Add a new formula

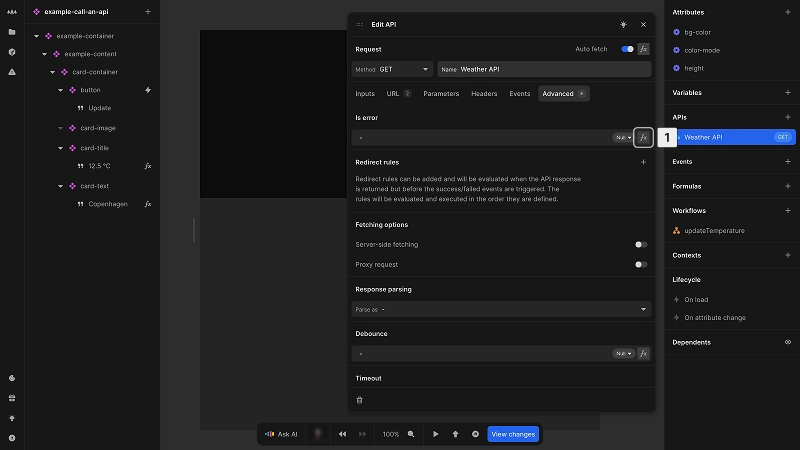click(788, 186)
